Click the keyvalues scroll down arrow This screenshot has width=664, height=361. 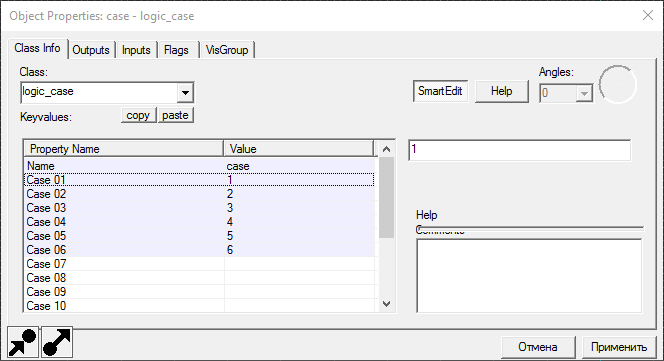click(386, 304)
